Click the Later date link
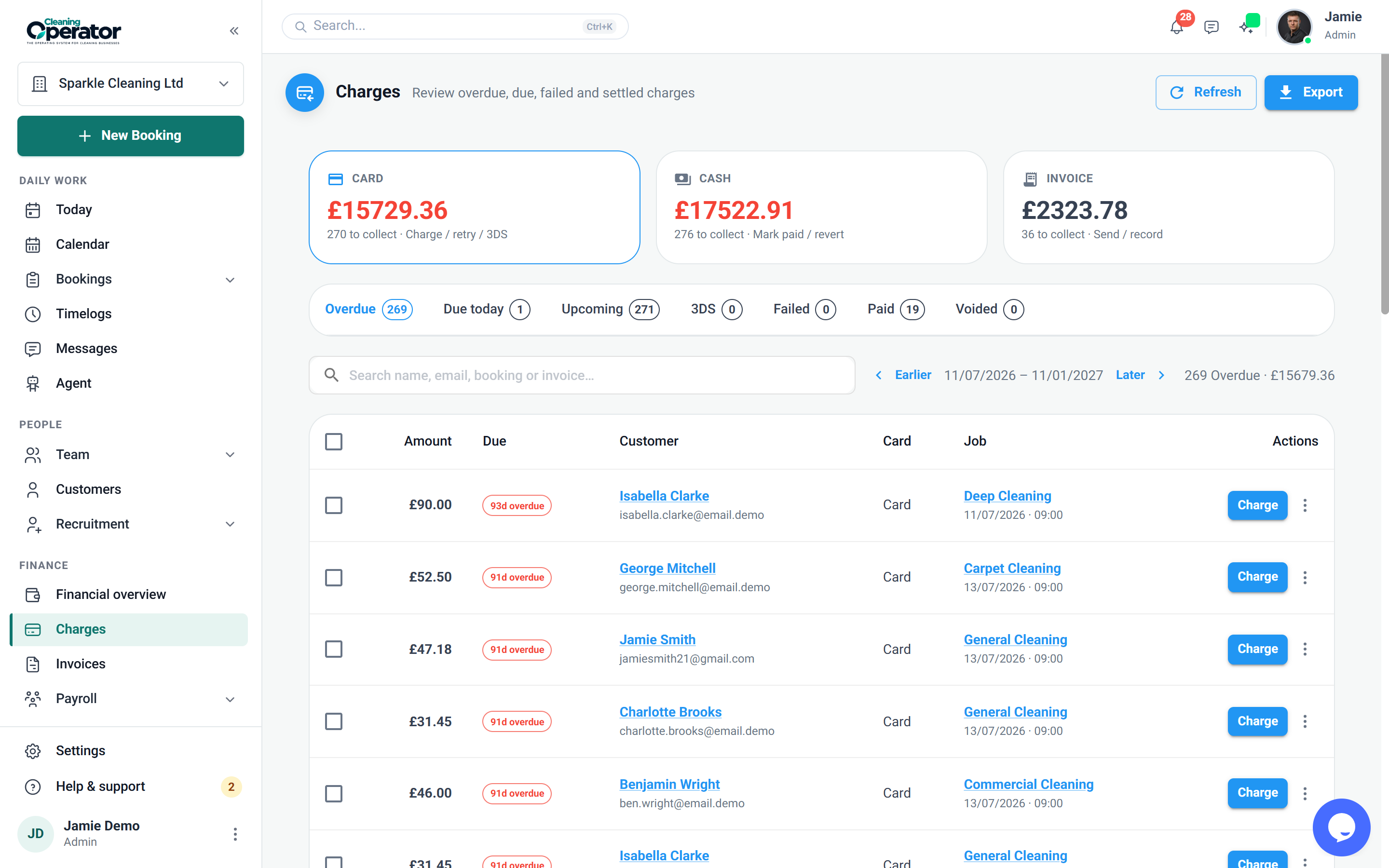The height and width of the screenshot is (868, 1389). (1130, 376)
